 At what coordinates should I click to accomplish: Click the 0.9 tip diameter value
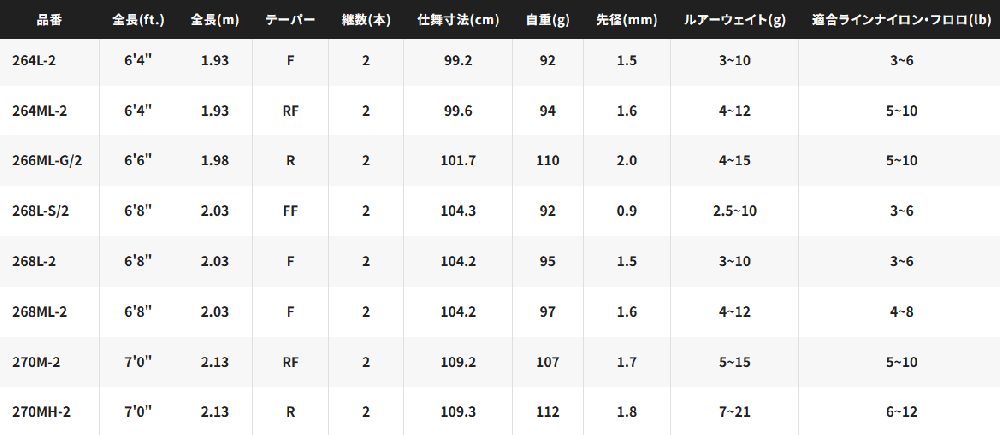click(627, 210)
